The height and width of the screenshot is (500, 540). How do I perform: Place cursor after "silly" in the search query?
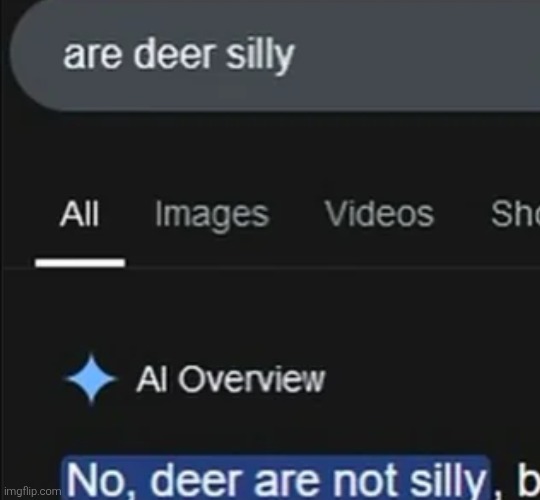tap(296, 55)
